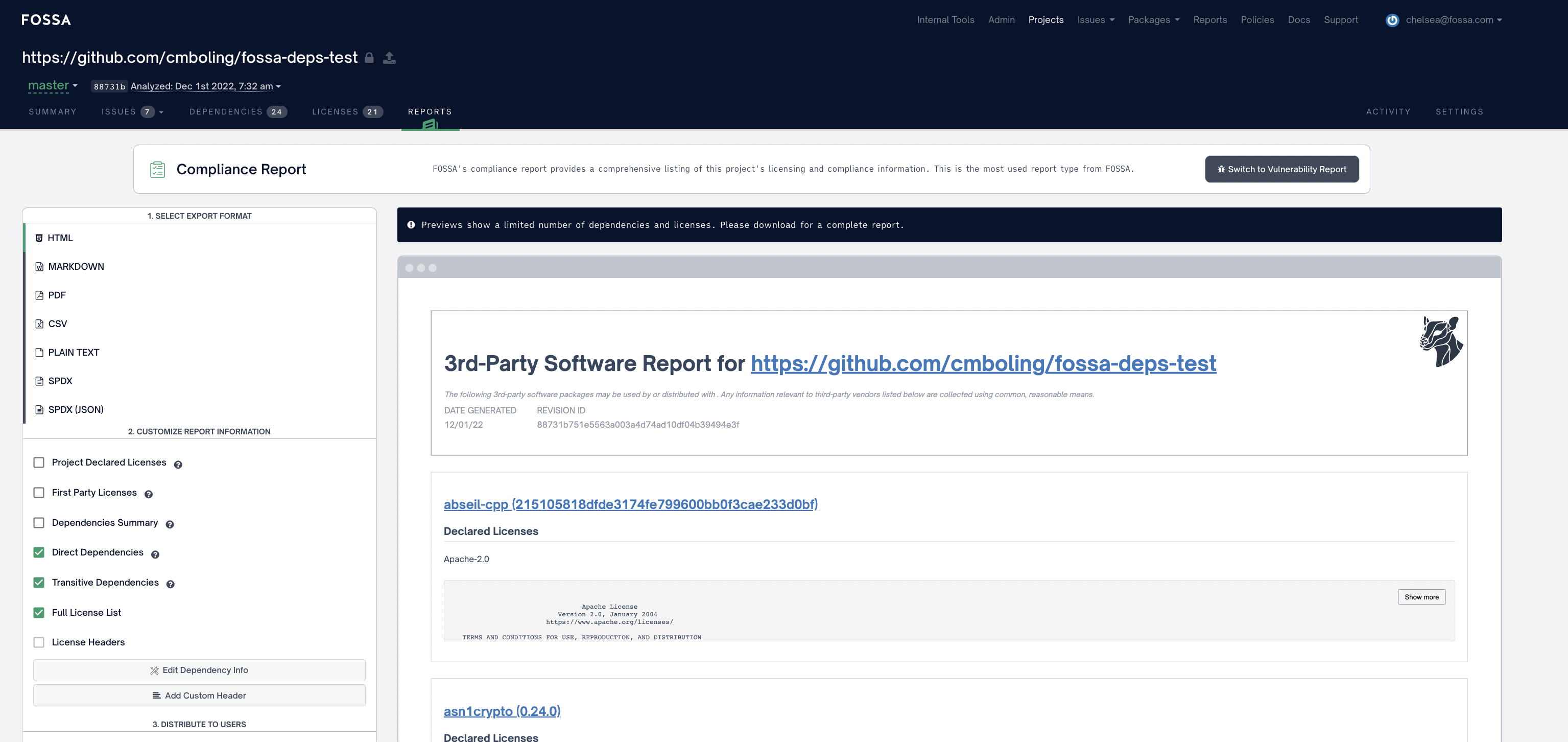Viewport: 1568px width, 742px height.
Task: Select the MARKDOWN export format
Action: point(200,267)
